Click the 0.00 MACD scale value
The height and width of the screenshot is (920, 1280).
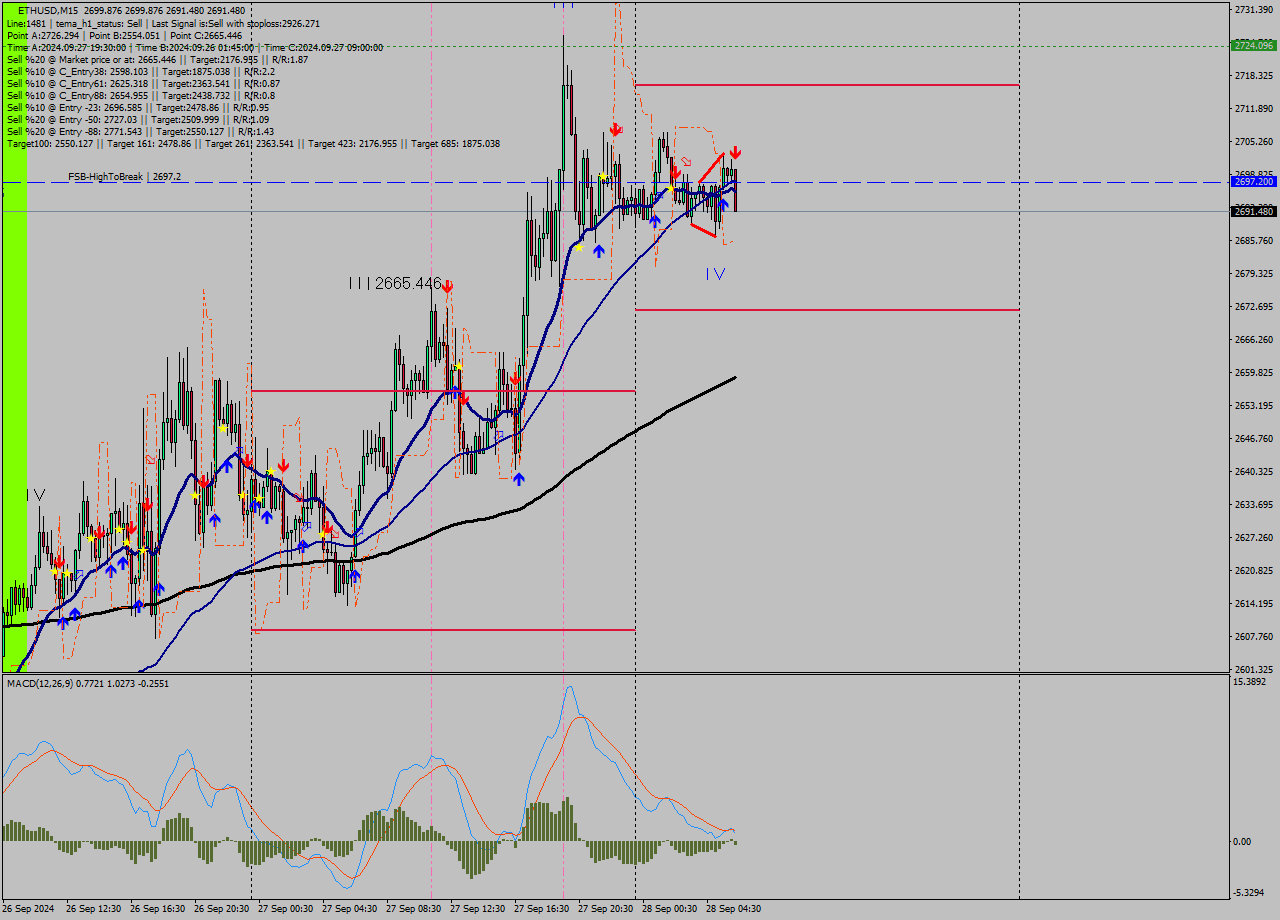1244,841
